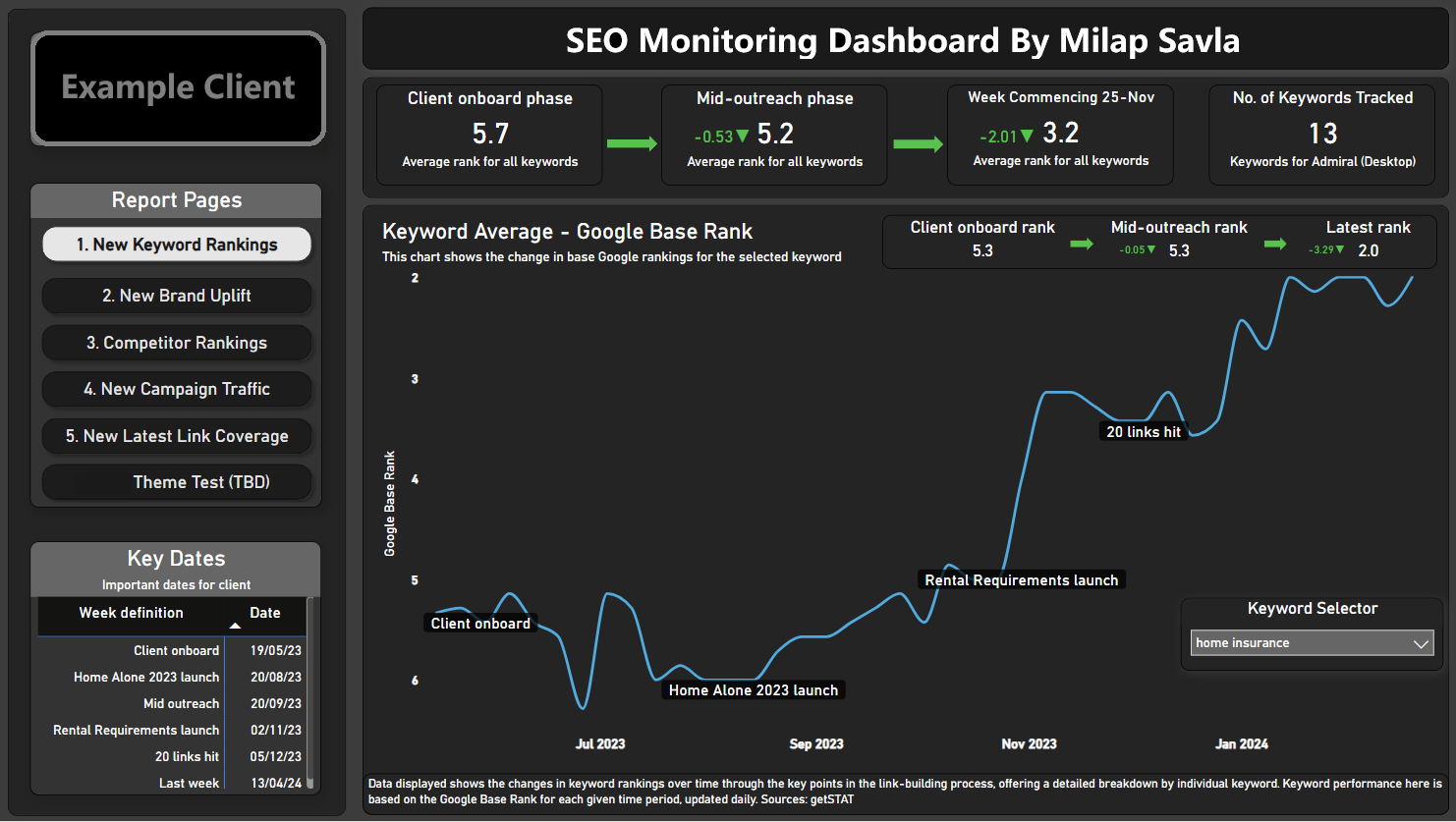
Task: Go to New Brand Uplift report page
Action: coord(177,296)
